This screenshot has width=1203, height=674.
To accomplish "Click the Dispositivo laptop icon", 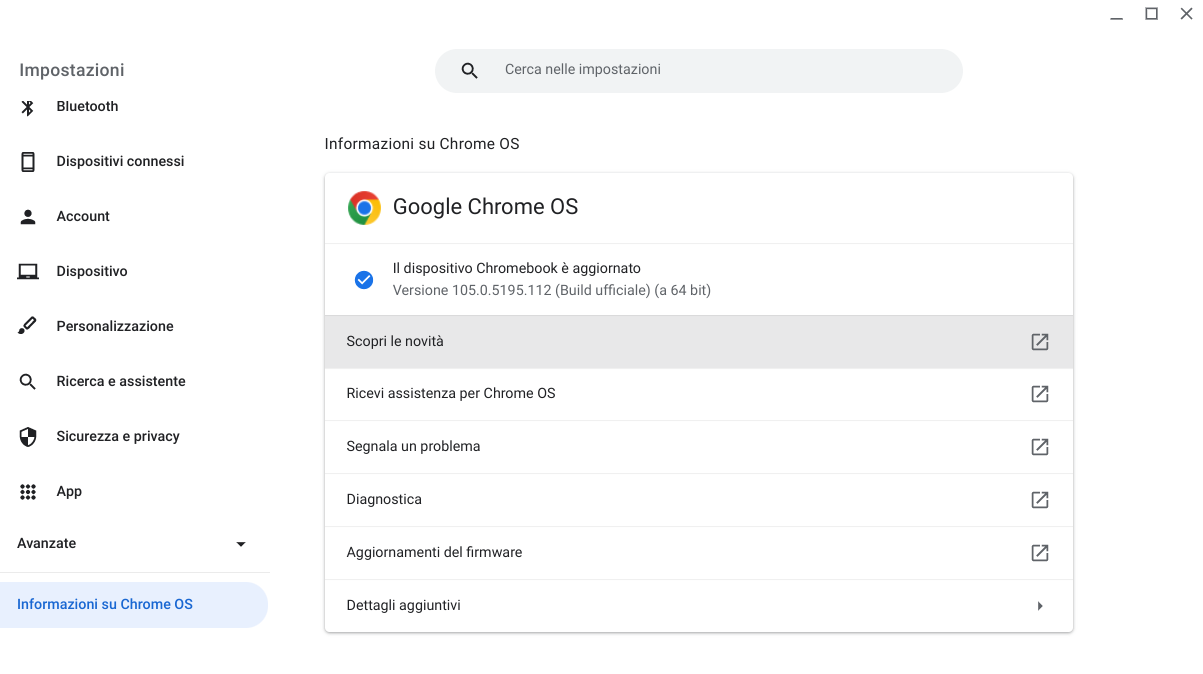I will pos(28,272).
